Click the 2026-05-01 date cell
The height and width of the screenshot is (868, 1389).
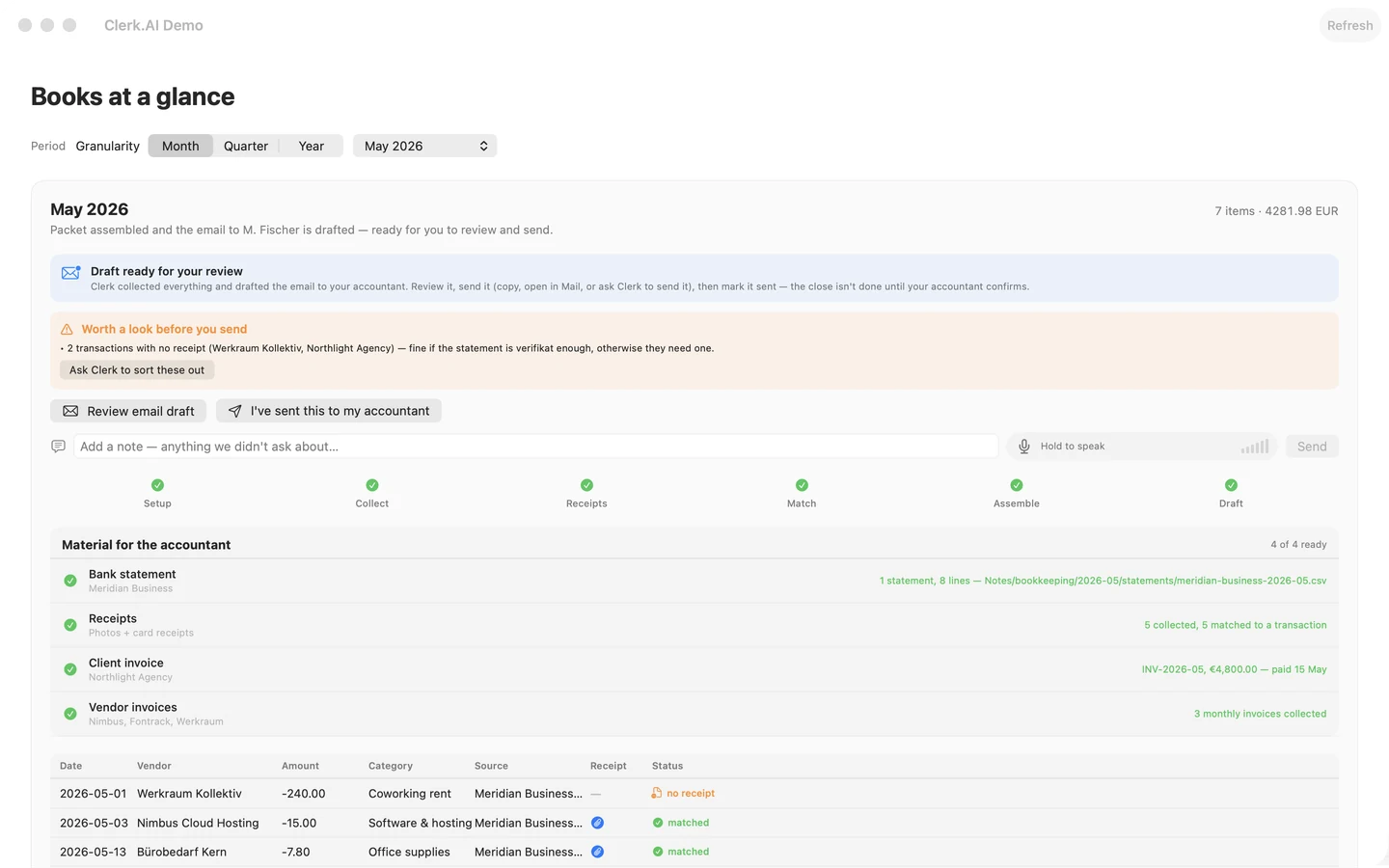[93, 794]
